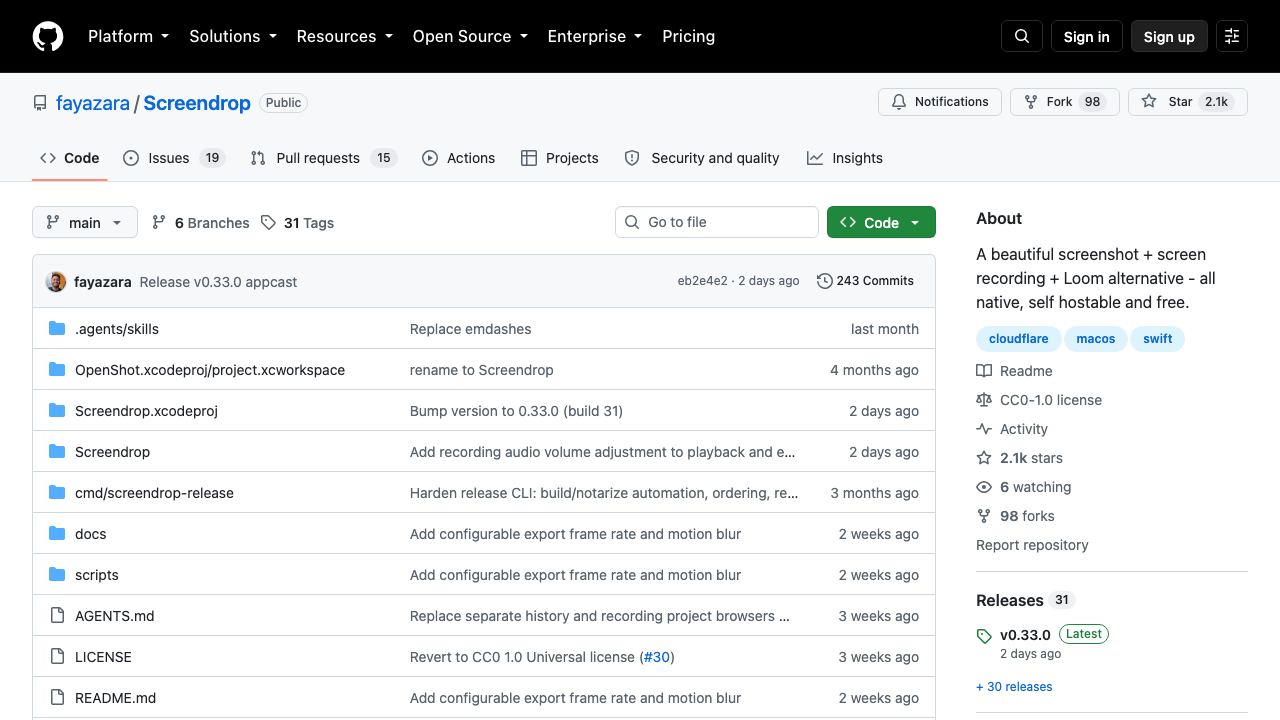The image size is (1280, 720).
Task: Open the Insights tab
Action: [845, 158]
